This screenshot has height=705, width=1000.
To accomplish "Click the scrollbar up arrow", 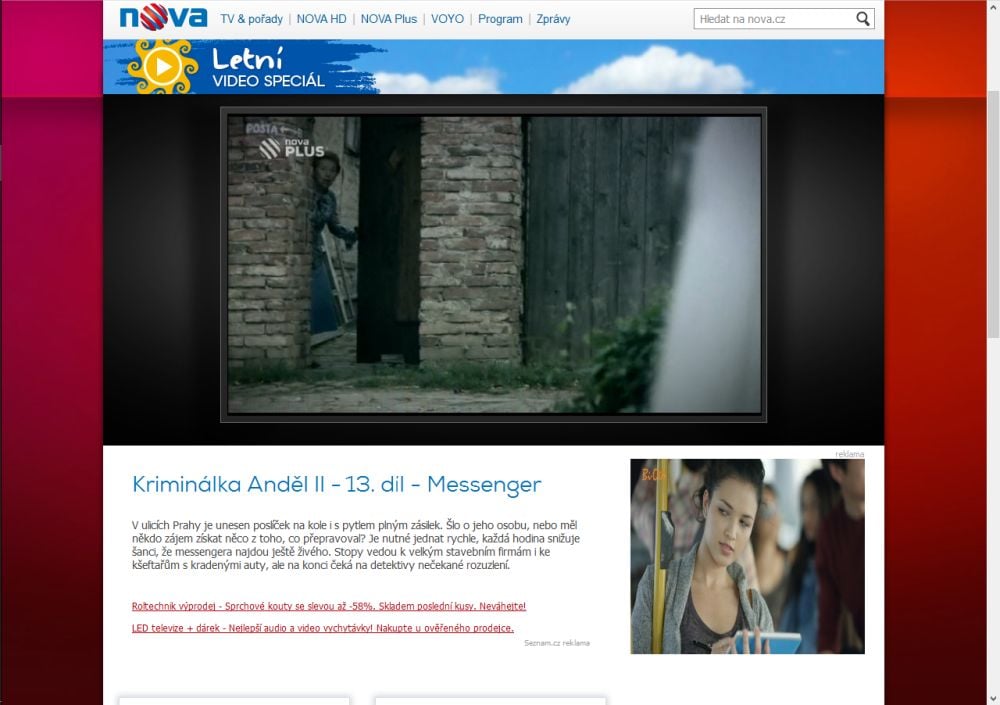I will (x=992, y=7).
